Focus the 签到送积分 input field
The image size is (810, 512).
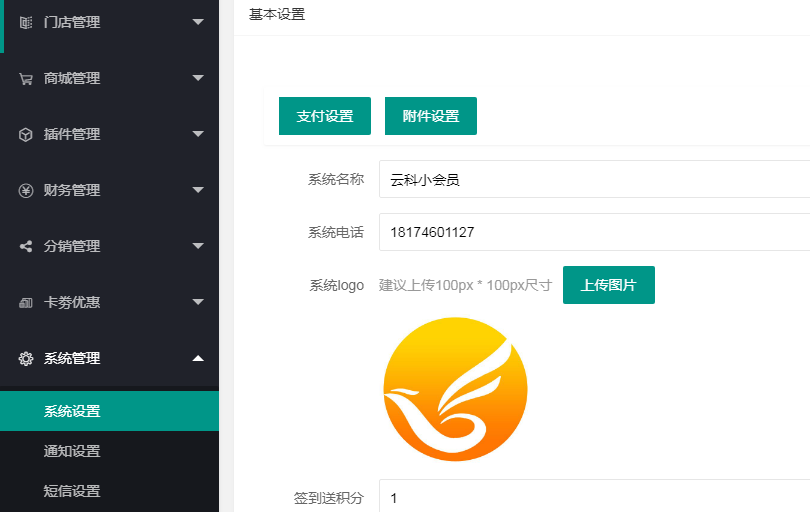(x=595, y=496)
